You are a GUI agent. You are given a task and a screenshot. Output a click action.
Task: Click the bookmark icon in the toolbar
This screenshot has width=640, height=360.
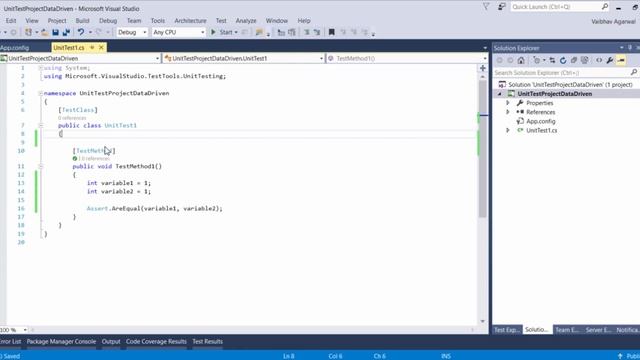point(331,32)
